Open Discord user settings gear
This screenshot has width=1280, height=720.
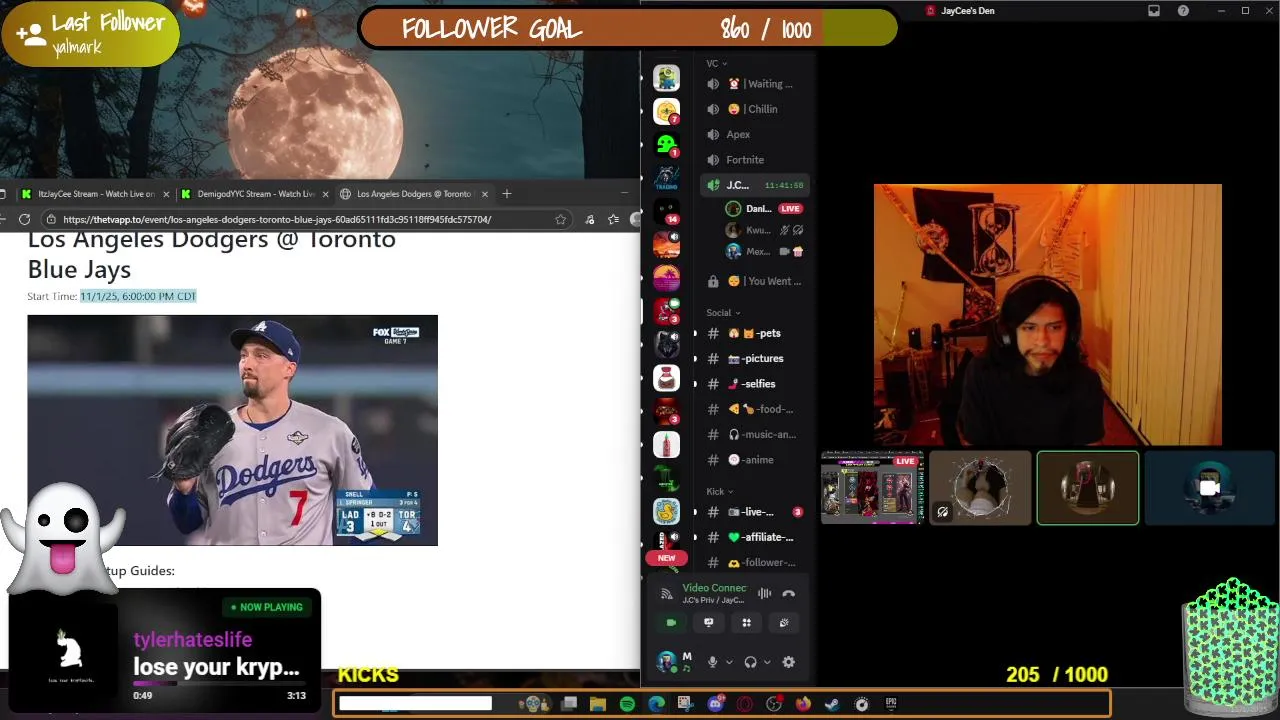[x=788, y=662]
